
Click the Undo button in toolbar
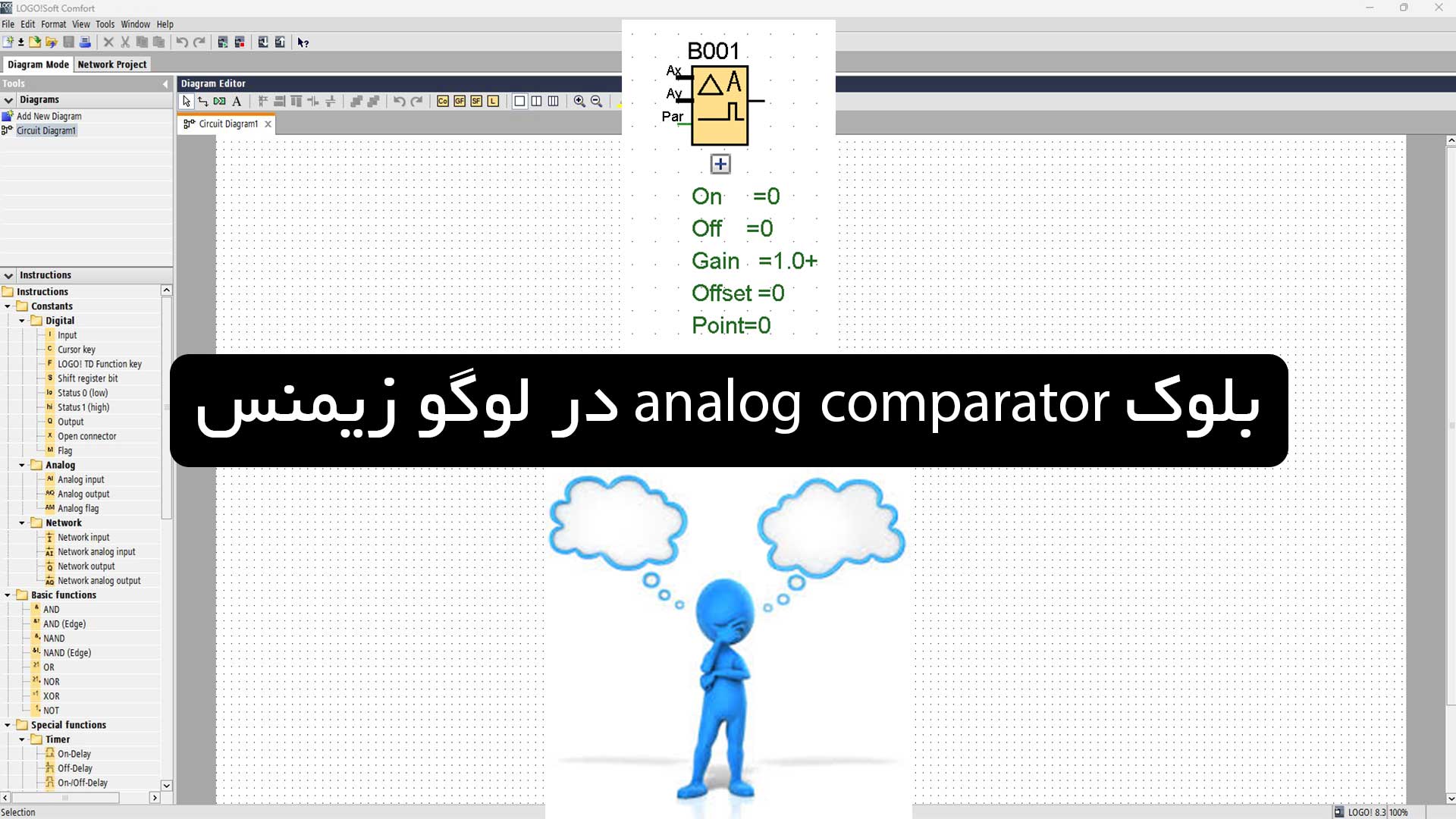[180, 42]
